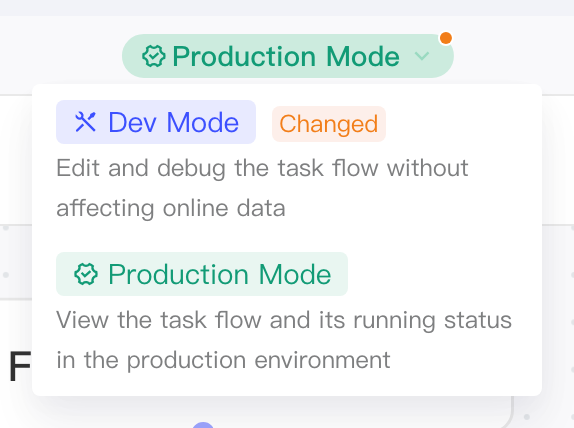Click the 'View the task flow' description line
The image size is (574, 428).
[x=284, y=320]
